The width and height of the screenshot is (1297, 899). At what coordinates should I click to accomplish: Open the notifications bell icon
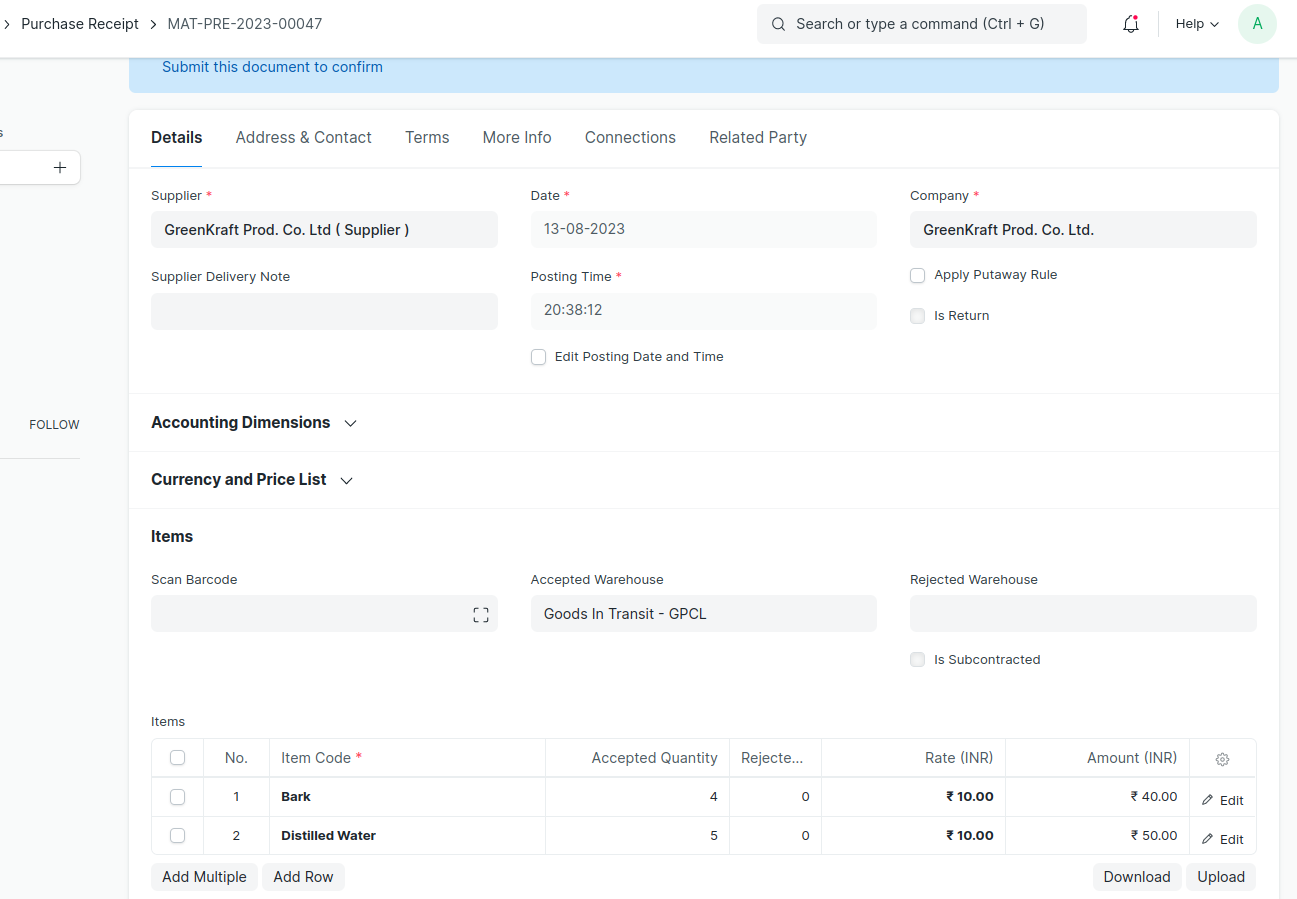click(x=1131, y=24)
